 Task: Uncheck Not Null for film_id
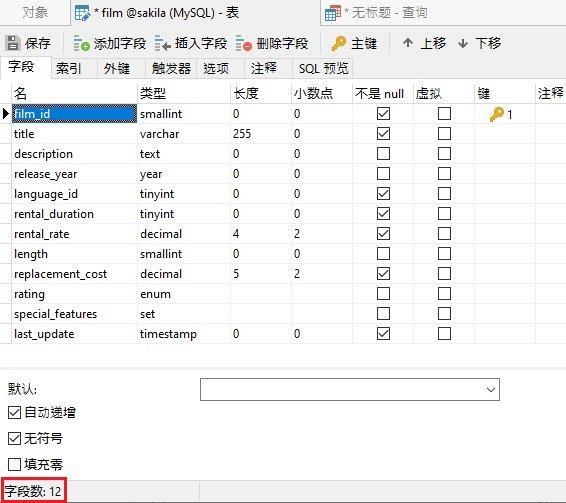tap(383, 114)
